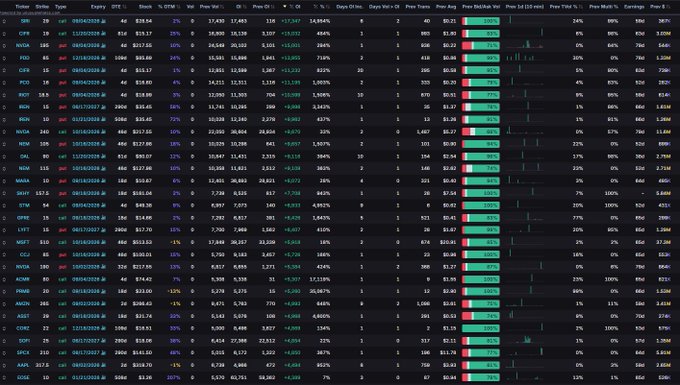This screenshot has height=385, width=680.
Task: Sort by the DTE column arrows
Action: (x=125, y=7)
